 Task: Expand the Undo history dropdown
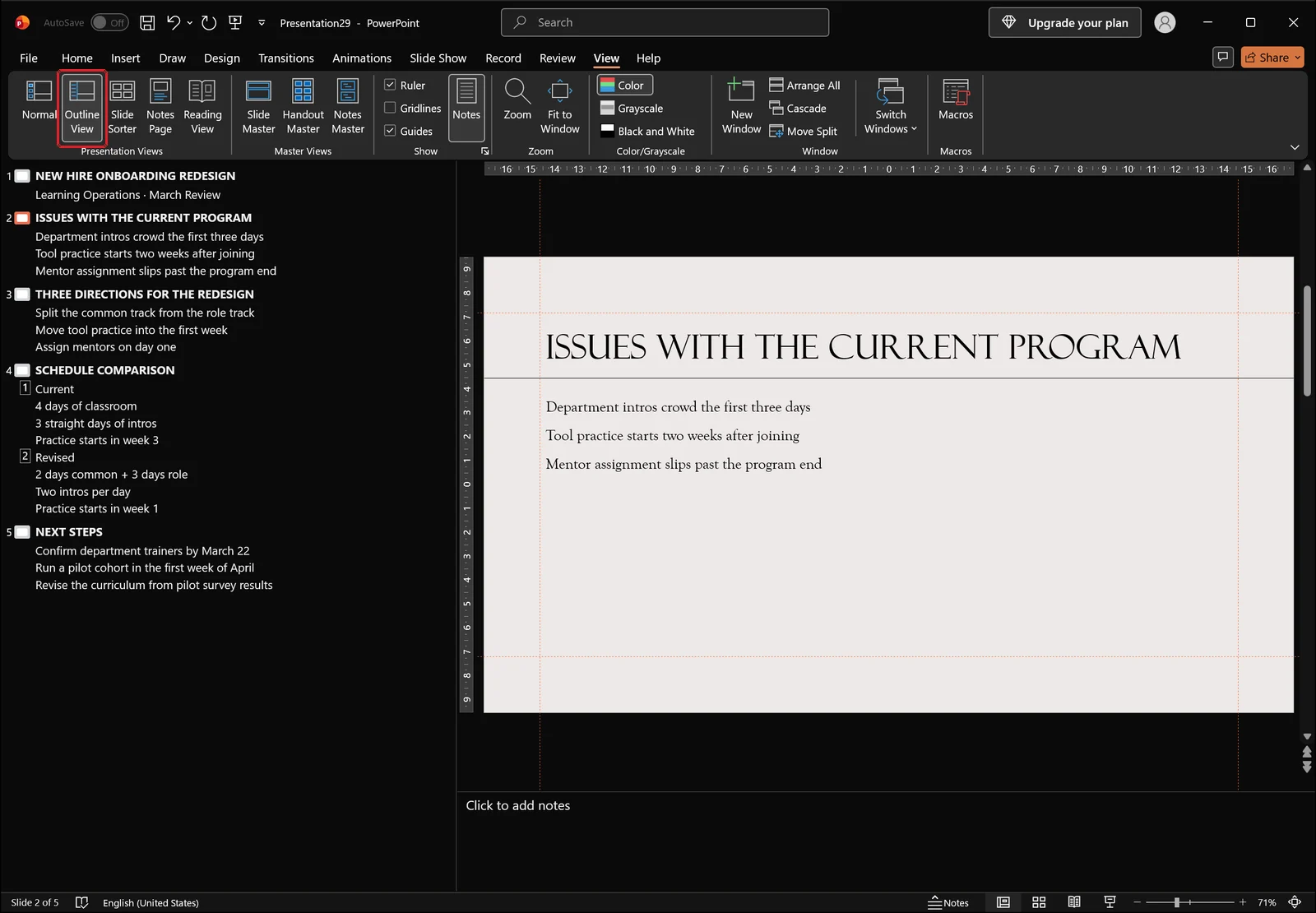190,23
